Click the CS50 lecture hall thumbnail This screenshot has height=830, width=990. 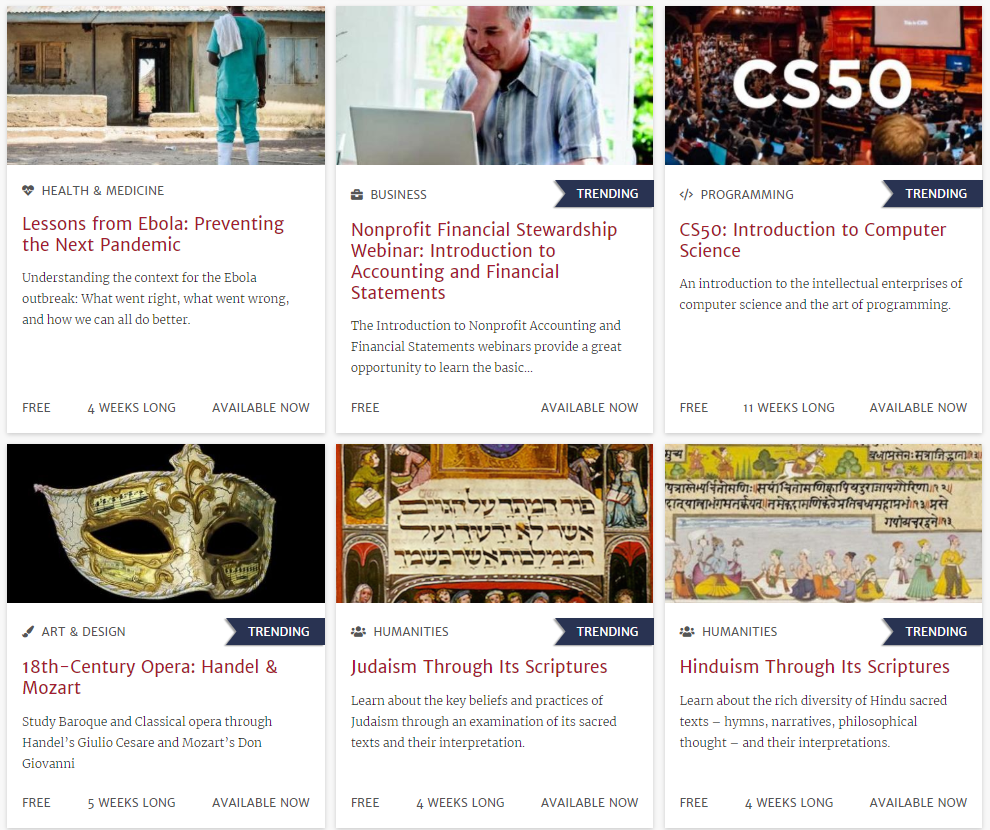pyautogui.click(x=823, y=86)
